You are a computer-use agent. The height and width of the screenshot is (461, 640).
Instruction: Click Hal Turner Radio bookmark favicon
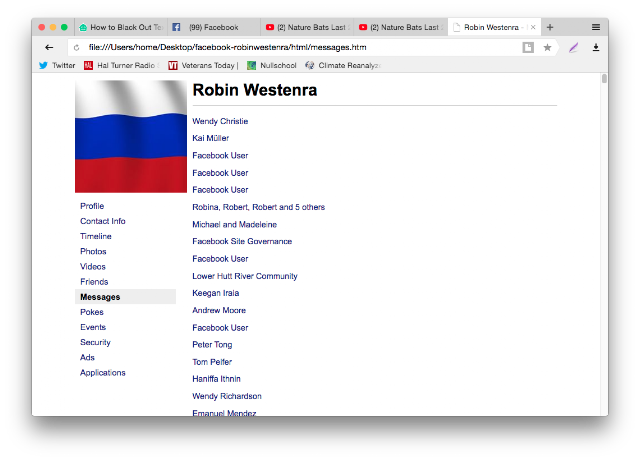point(88,65)
